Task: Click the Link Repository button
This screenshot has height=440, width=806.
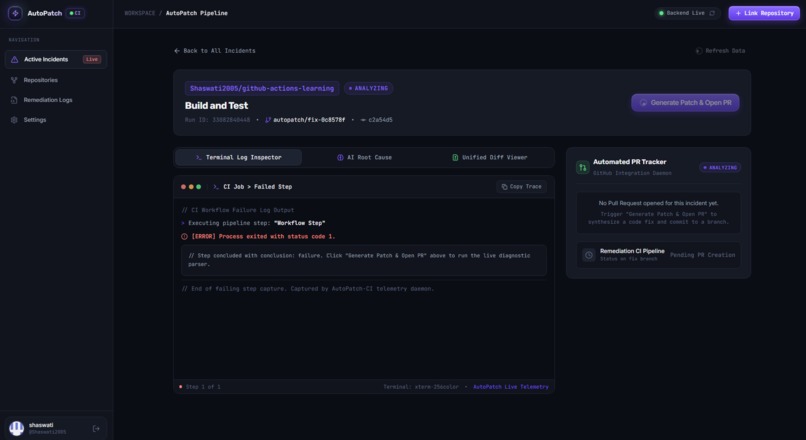Action: pyautogui.click(x=764, y=13)
